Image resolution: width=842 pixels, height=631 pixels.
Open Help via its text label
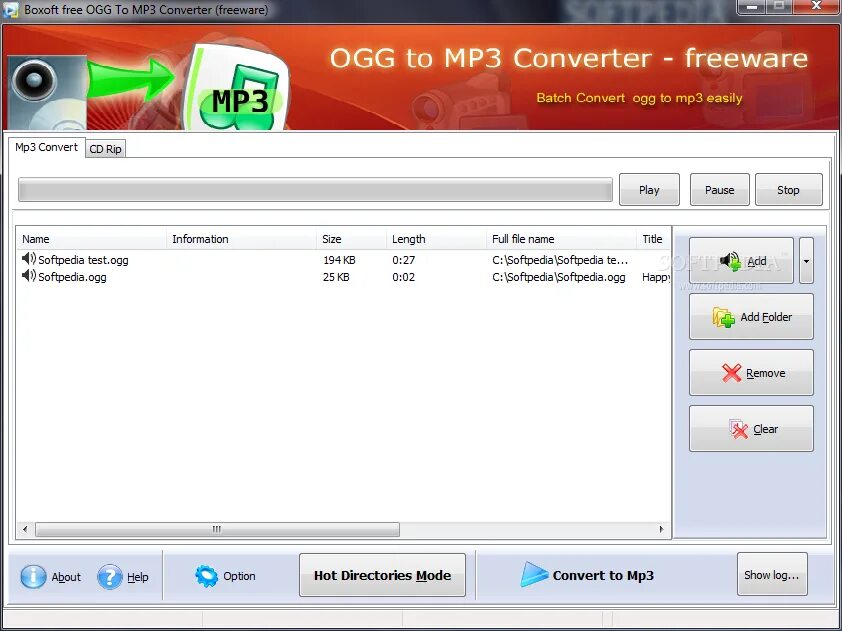[137, 577]
